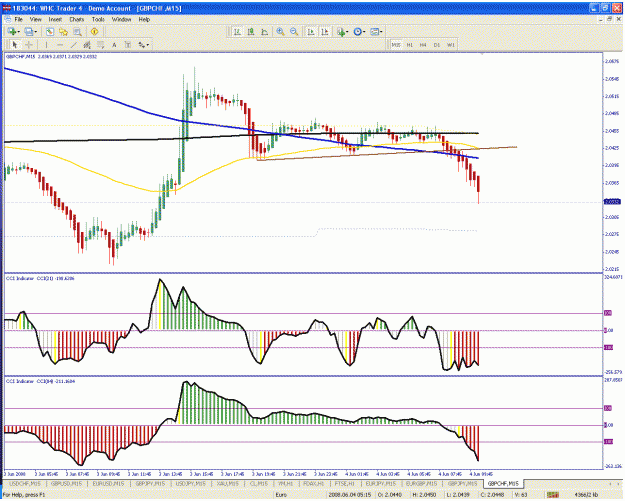Select the equidistant channel tool

click(x=87, y=45)
